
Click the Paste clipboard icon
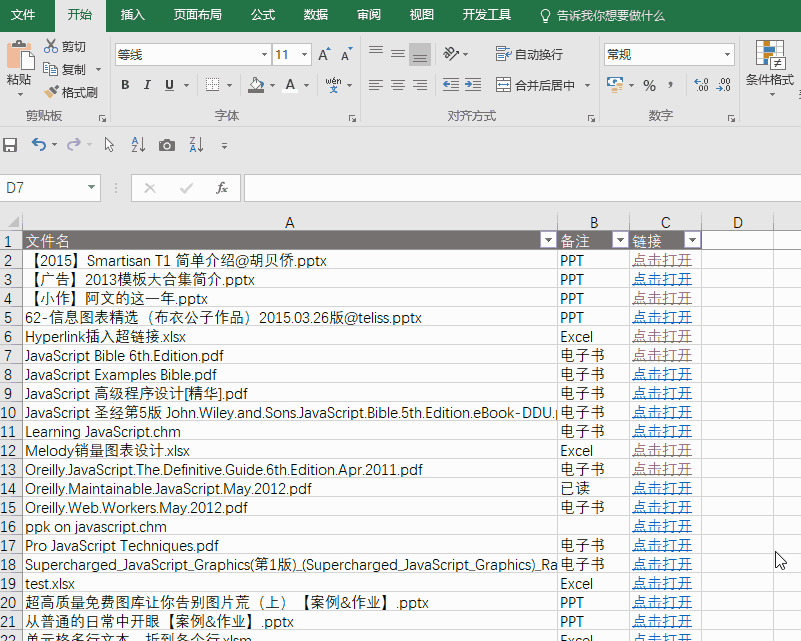tap(20, 55)
